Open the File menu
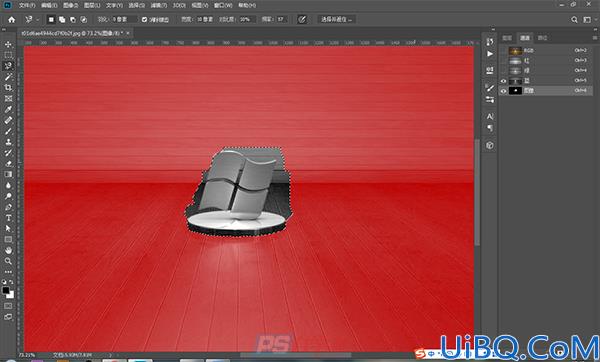600x362 pixels. tap(27, 5)
